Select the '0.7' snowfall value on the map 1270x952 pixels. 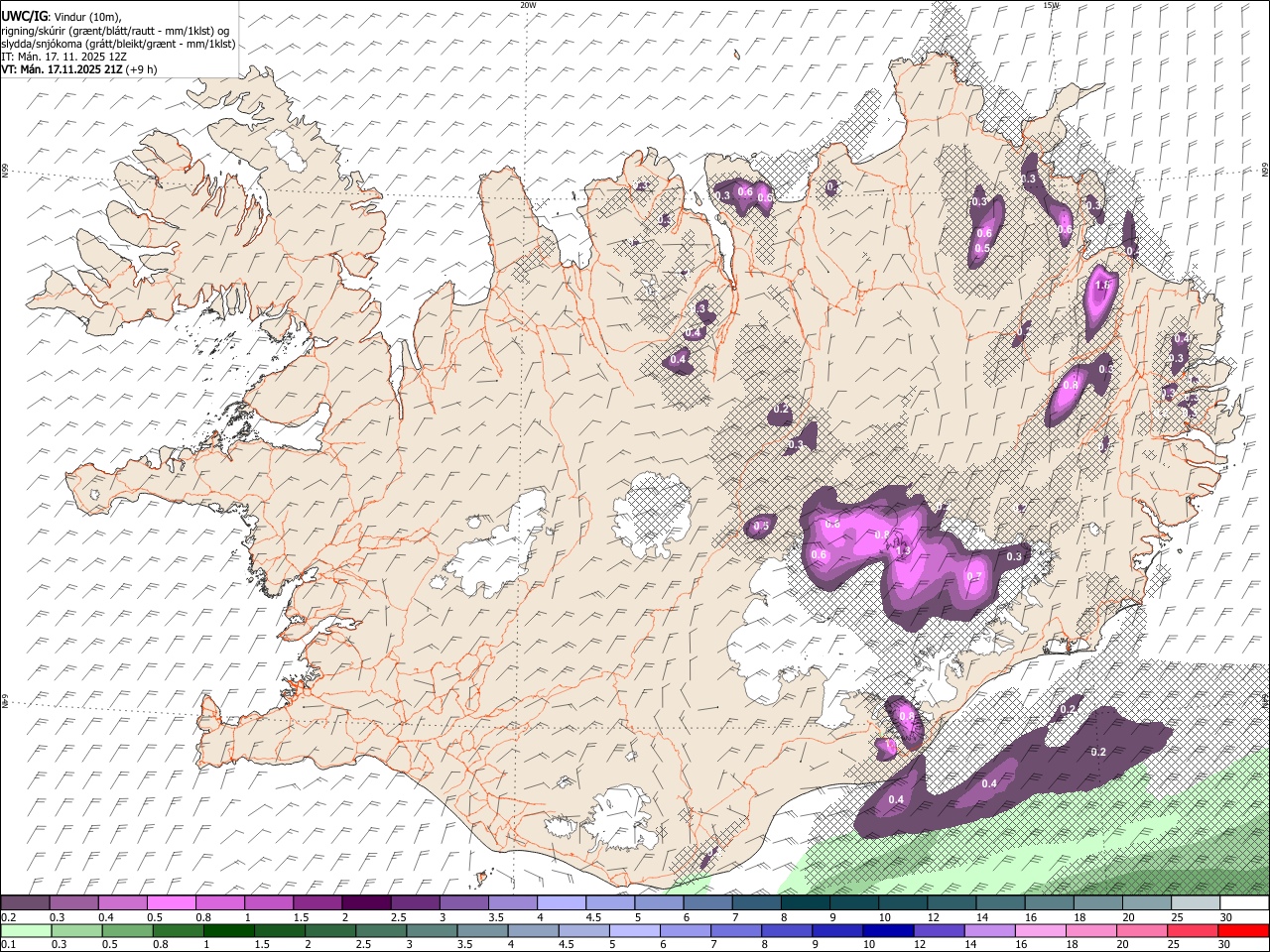pos(973,577)
